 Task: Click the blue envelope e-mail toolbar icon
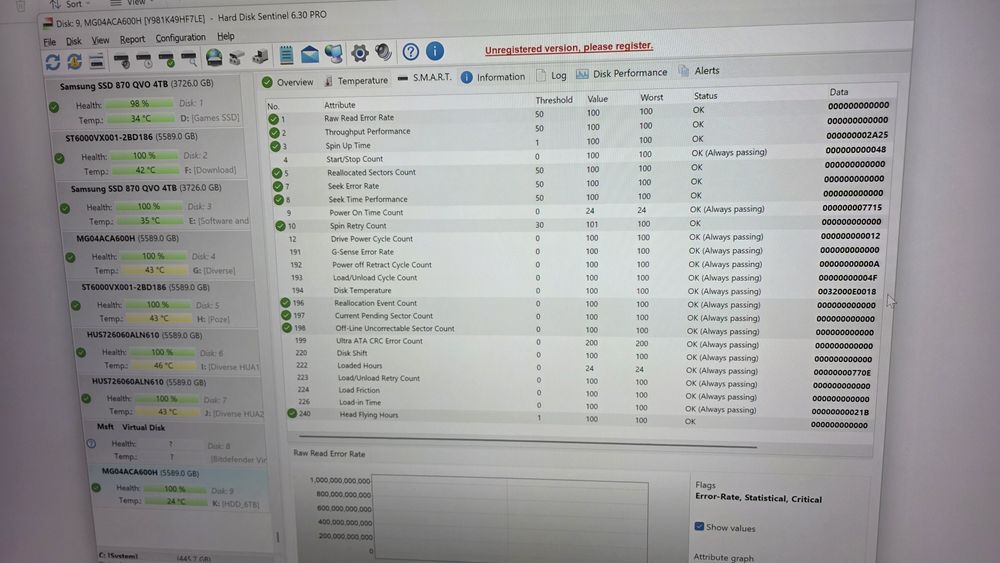tap(310, 54)
